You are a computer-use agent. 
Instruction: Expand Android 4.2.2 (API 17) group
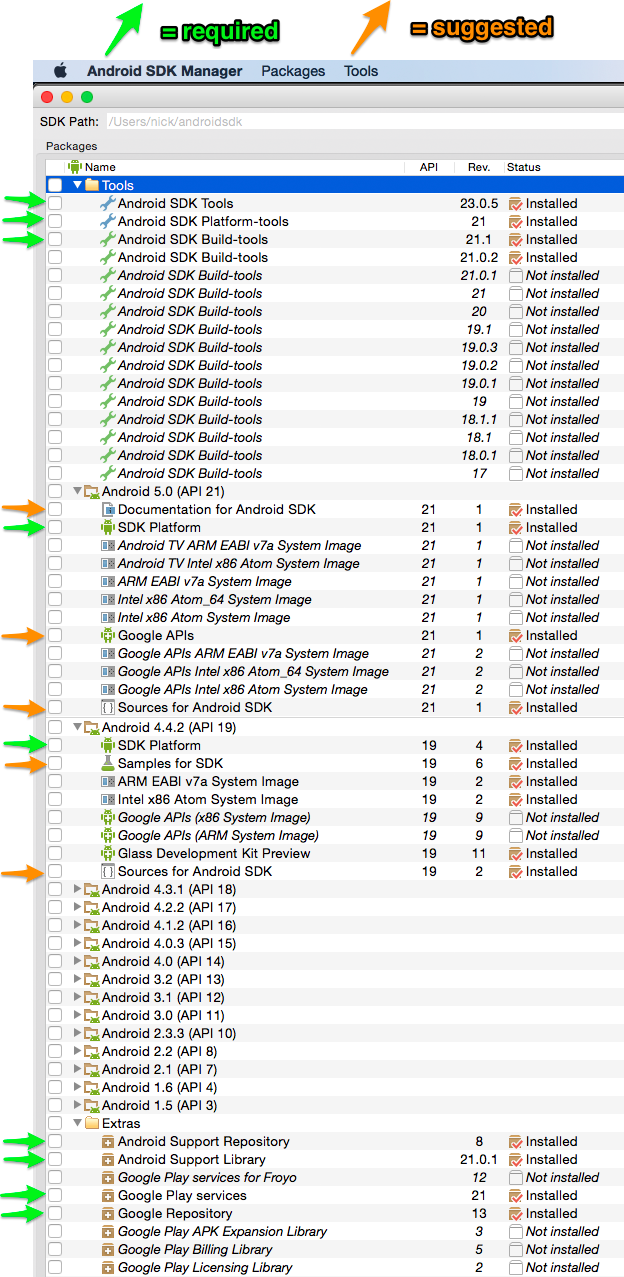77,907
